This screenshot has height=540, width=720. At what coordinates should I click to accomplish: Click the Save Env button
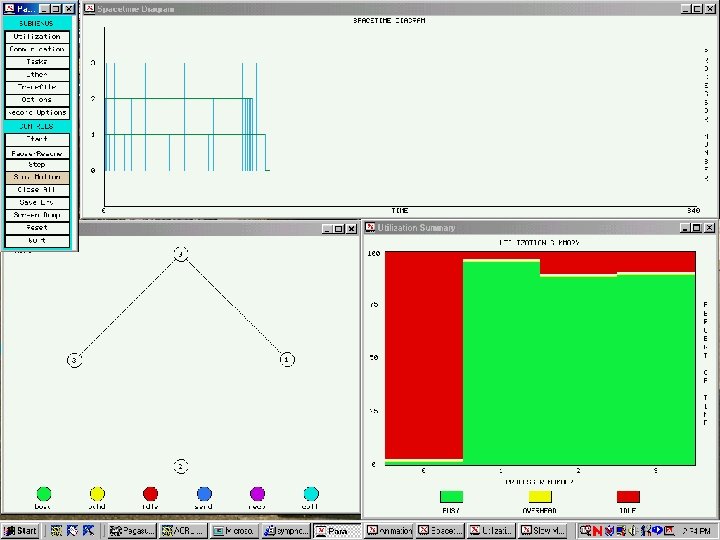pyautogui.click(x=37, y=202)
